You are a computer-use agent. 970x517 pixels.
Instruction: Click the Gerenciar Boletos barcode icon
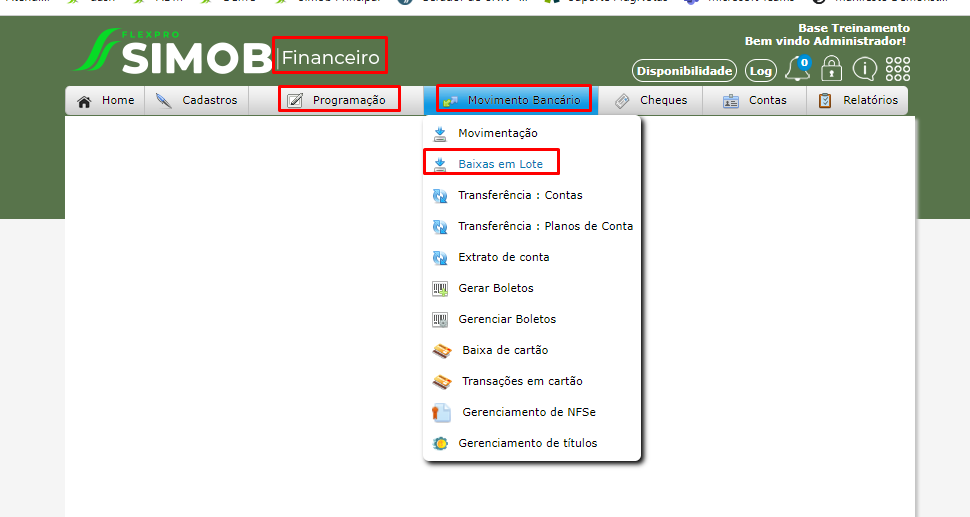tap(440, 319)
